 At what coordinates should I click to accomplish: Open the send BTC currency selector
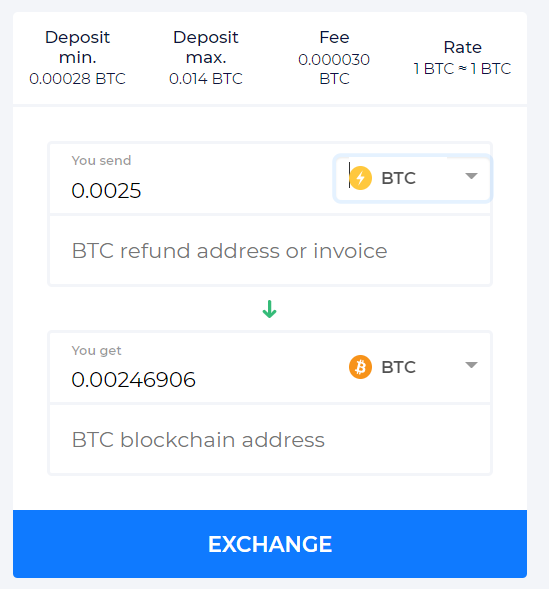[x=413, y=178]
